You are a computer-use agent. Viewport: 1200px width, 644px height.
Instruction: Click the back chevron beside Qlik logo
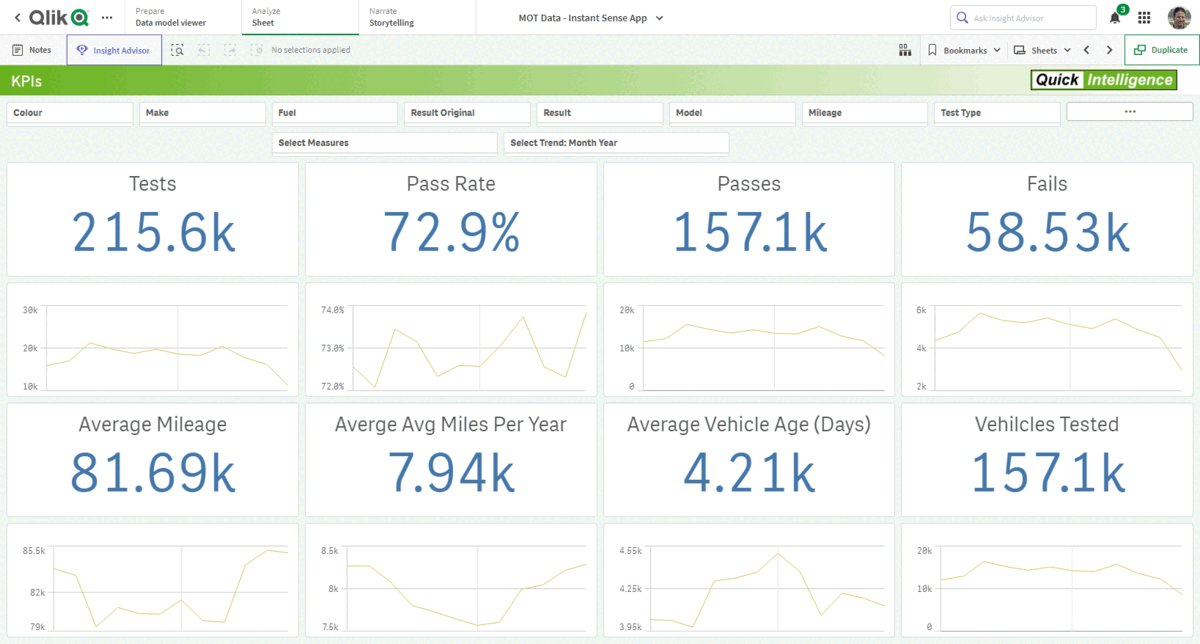(x=17, y=18)
